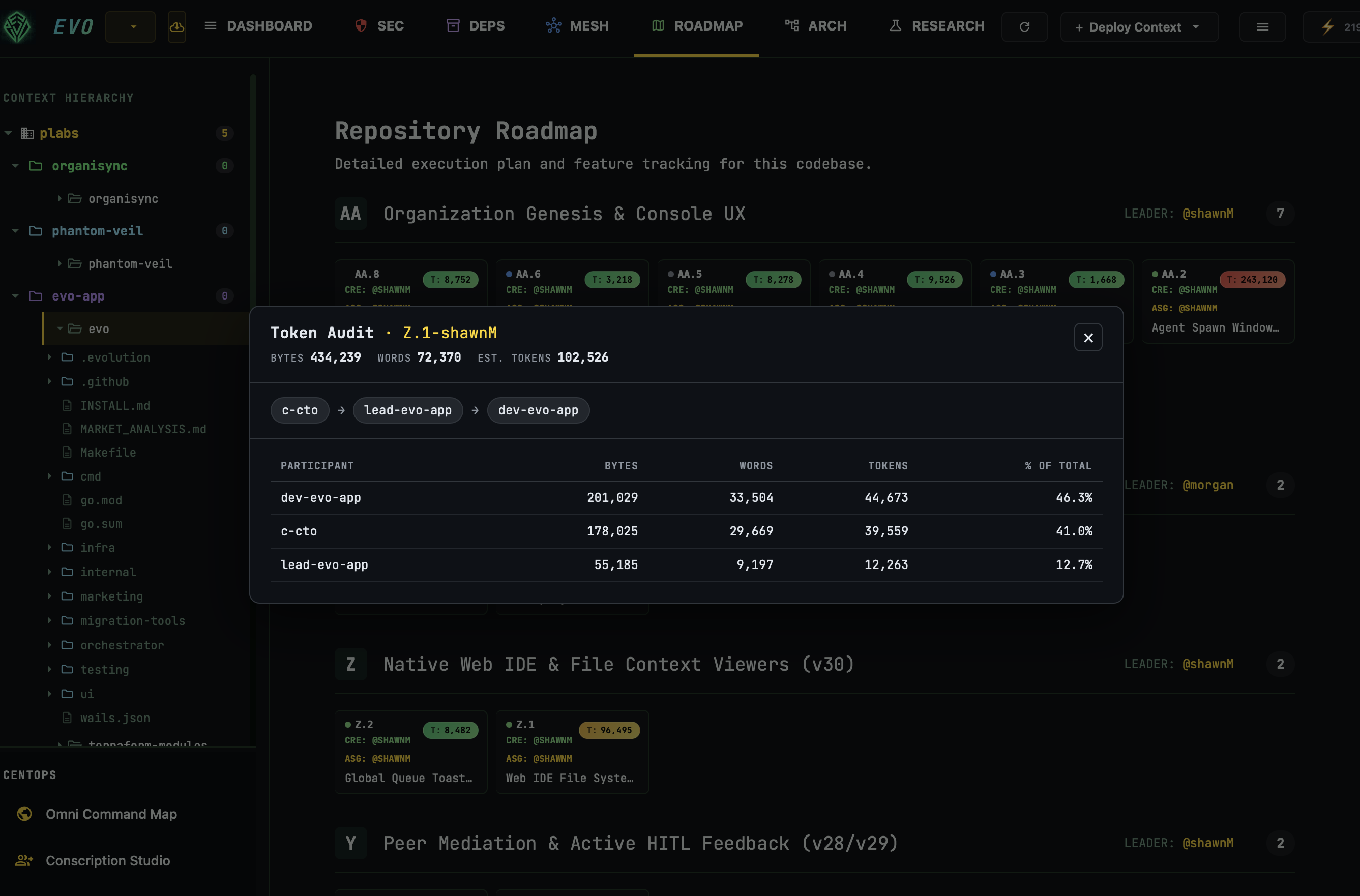Click the dev-evo-app chain pill
Viewport: 1360px width, 896px height.
pyautogui.click(x=538, y=410)
